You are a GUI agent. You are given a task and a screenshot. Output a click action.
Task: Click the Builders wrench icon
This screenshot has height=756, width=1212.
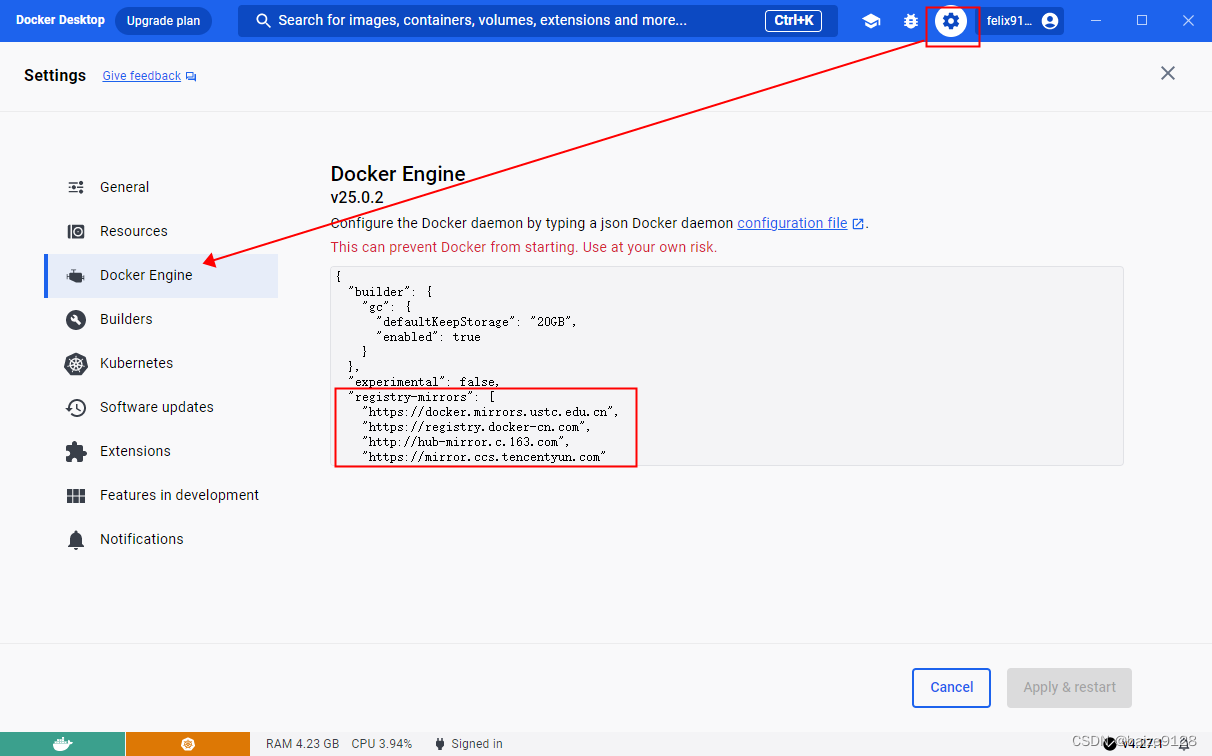[x=76, y=320]
